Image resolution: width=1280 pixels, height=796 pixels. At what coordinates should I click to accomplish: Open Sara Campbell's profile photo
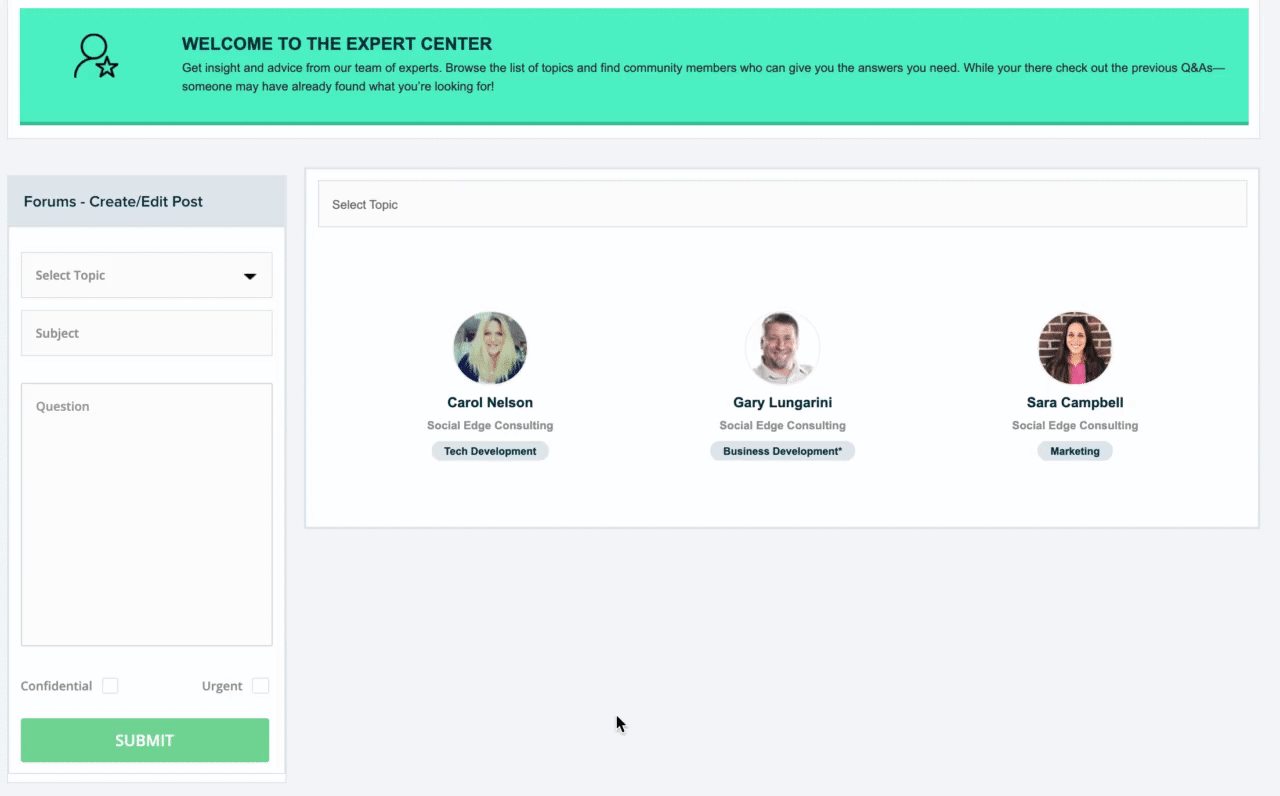click(1075, 348)
